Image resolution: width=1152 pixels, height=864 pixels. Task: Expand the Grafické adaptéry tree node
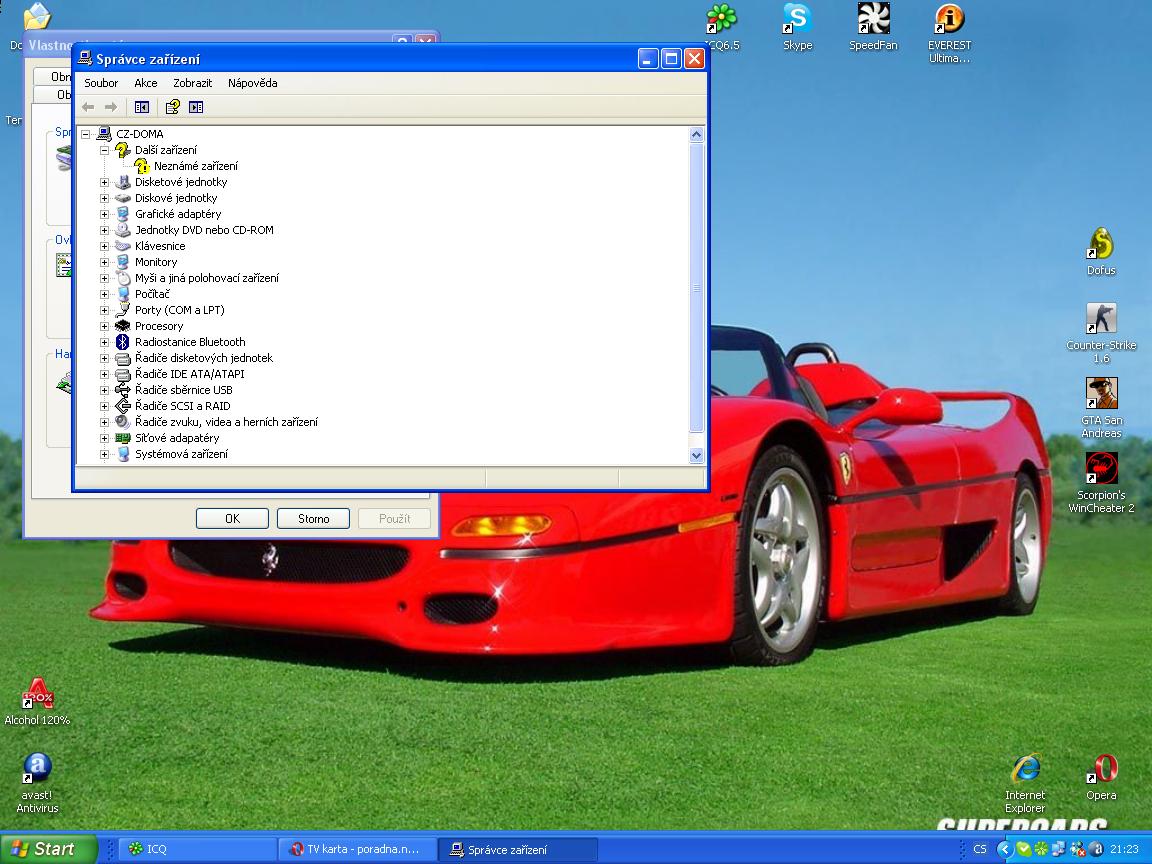(104, 214)
